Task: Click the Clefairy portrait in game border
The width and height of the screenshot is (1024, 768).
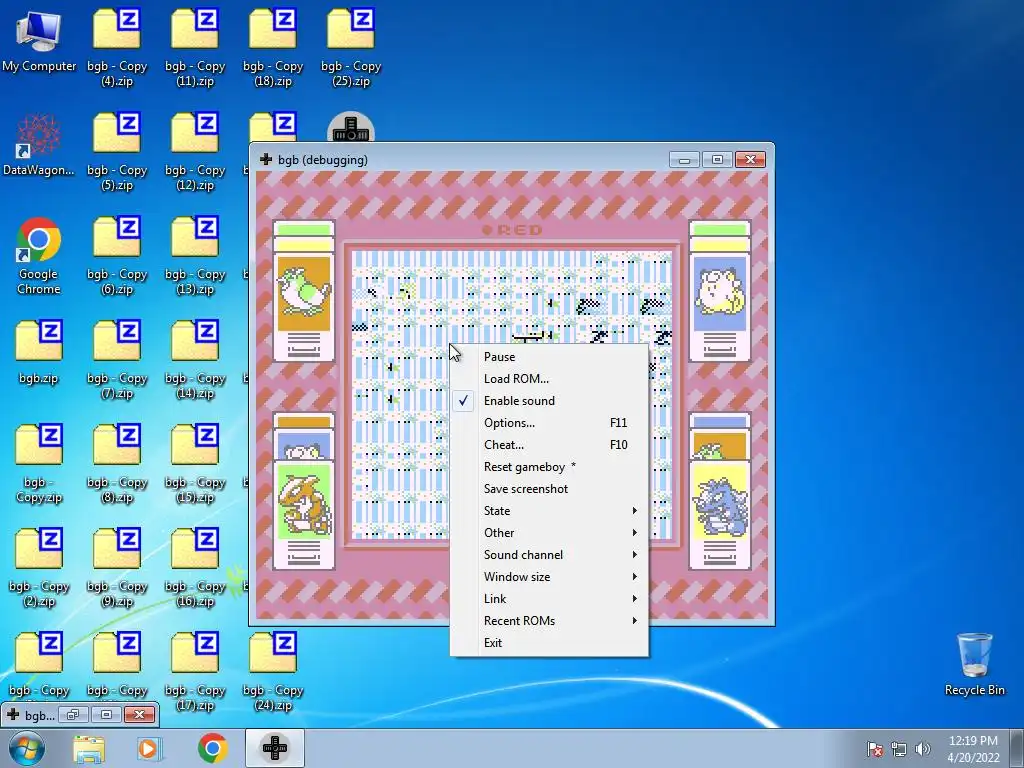Action: click(x=719, y=293)
